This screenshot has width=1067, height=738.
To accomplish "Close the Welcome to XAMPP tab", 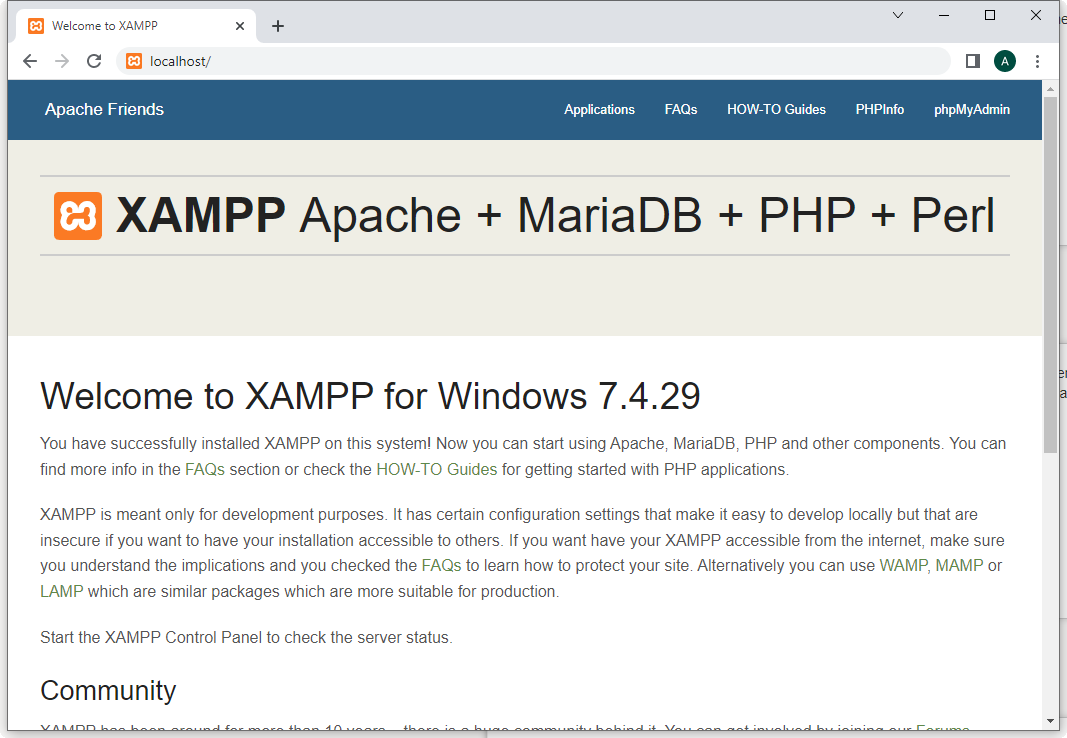I will click(240, 26).
